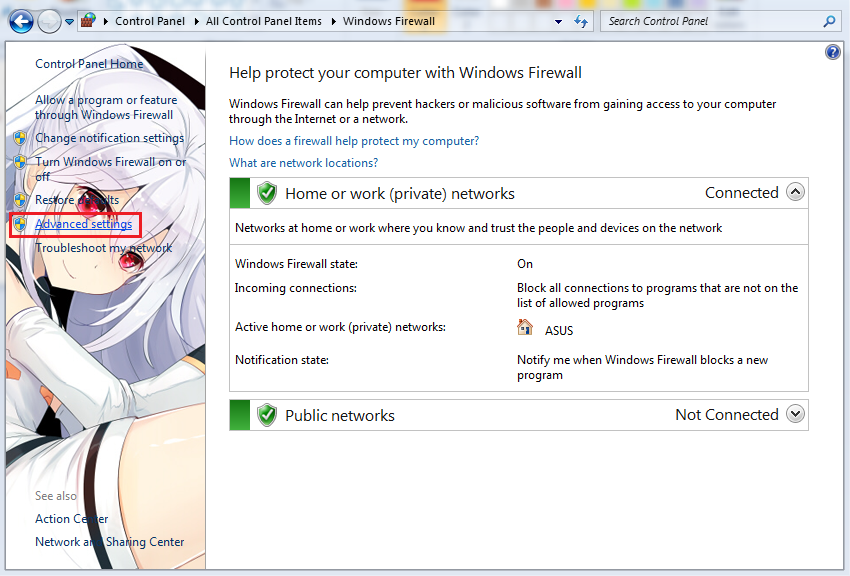850x576 pixels.
Task: Click the house icon beside ASUS
Action: pos(525,327)
